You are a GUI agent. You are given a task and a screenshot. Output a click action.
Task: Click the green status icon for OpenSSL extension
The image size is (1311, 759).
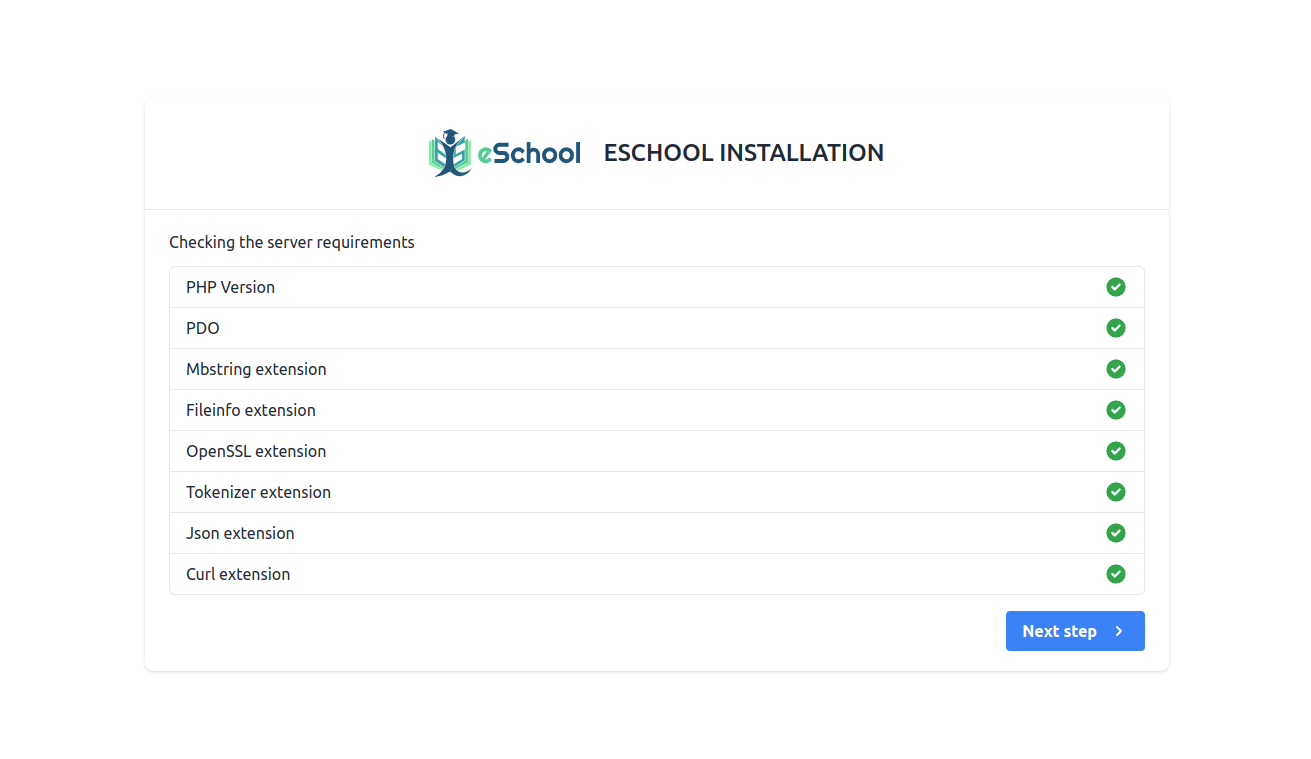(x=1116, y=451)
